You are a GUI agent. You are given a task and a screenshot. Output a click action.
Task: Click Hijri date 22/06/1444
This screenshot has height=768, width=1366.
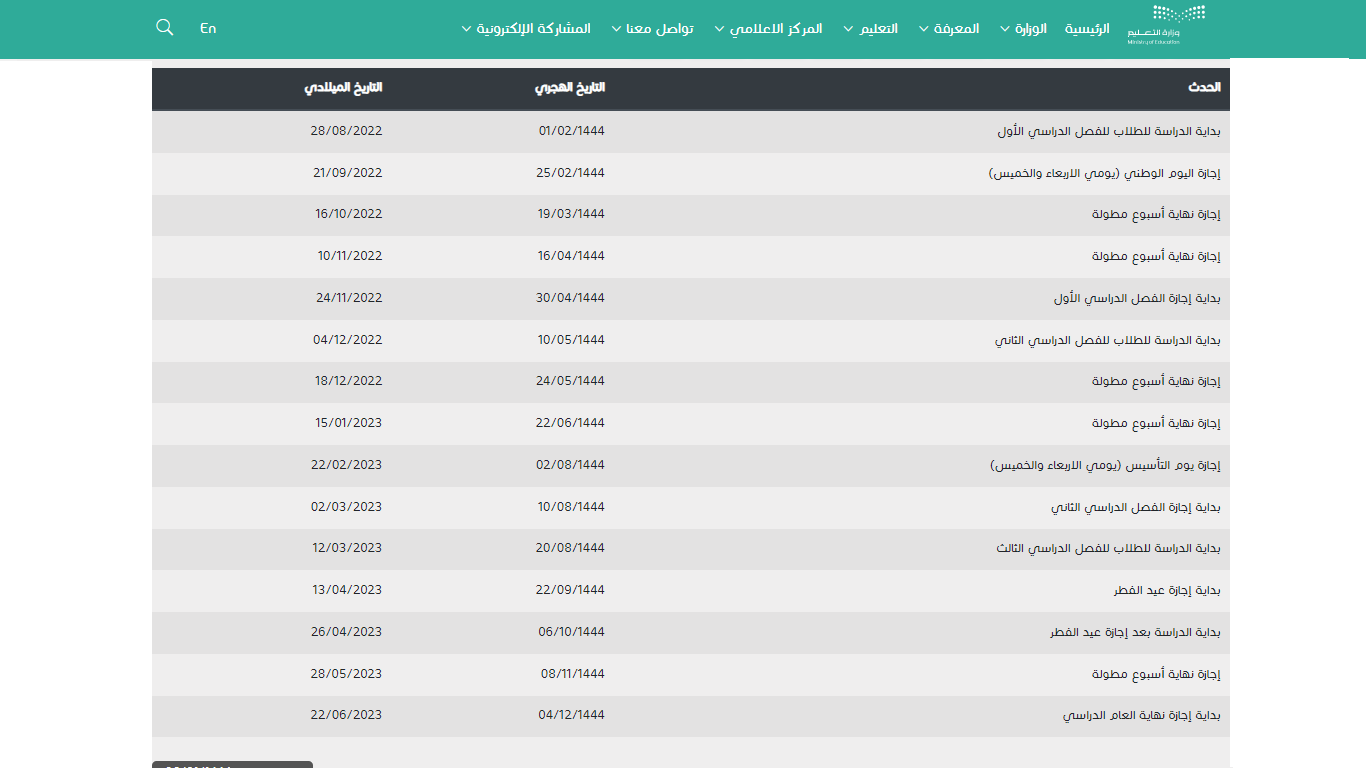571,423
